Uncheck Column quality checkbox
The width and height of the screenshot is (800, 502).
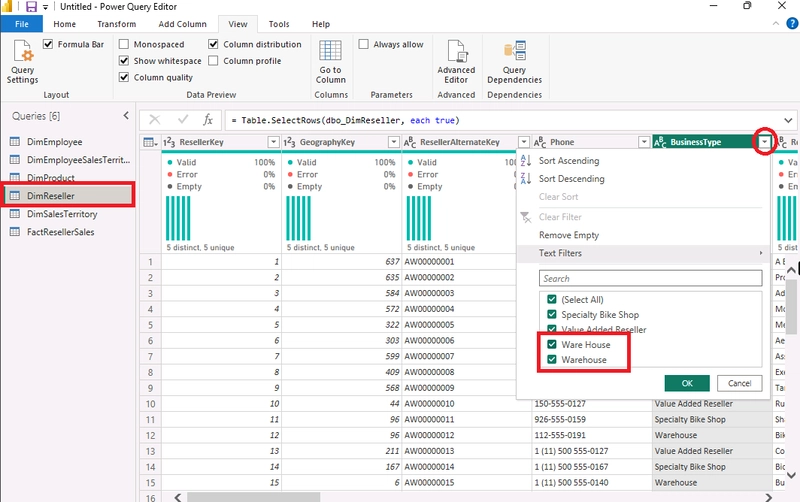(x=123, y=77)
